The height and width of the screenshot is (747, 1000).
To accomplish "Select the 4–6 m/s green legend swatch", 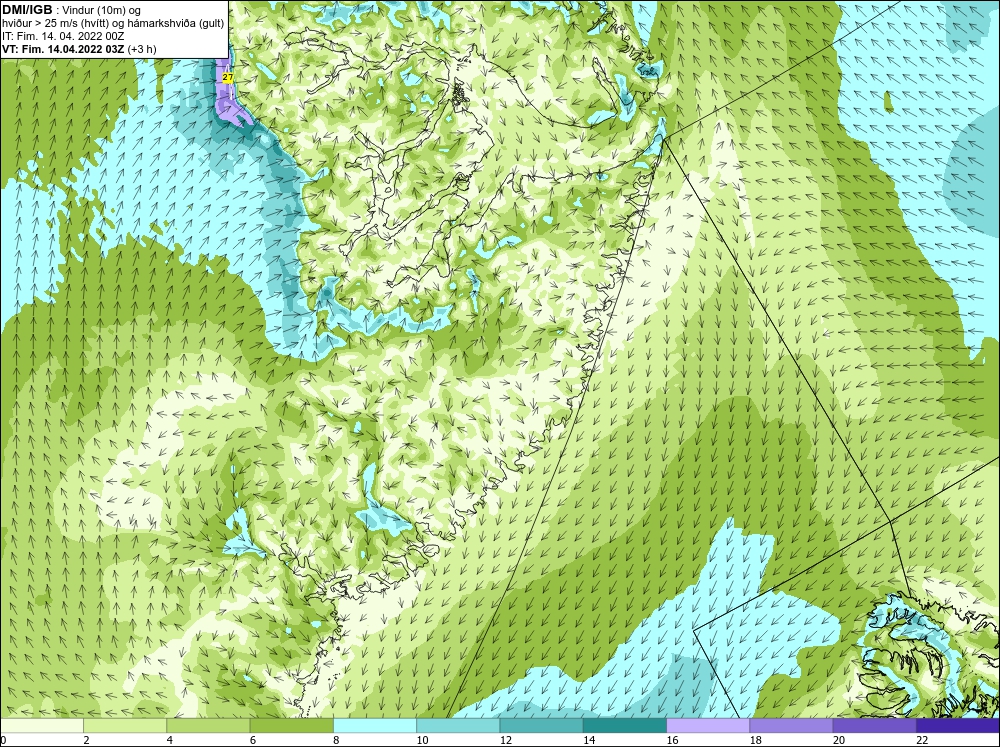I will coord(208,726).
